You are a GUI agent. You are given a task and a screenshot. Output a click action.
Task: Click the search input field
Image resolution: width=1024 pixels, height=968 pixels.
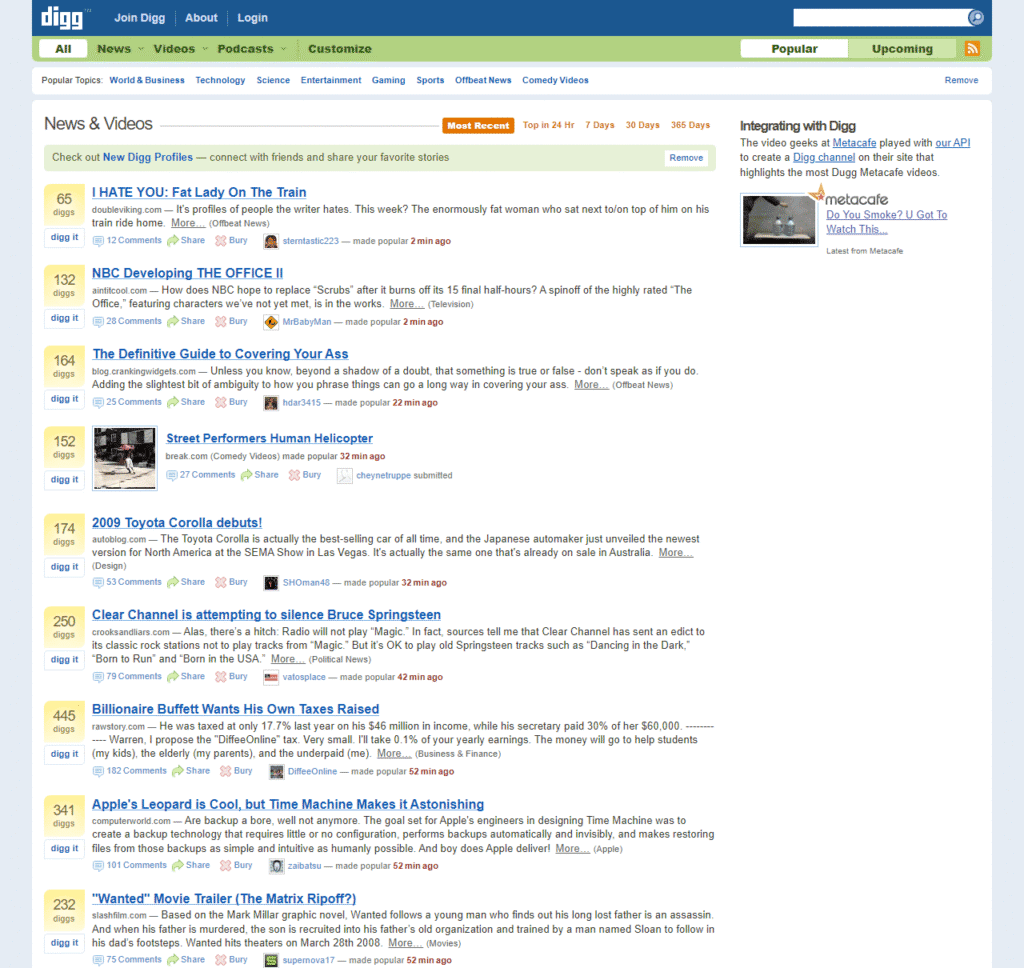[x=880, y=18]
